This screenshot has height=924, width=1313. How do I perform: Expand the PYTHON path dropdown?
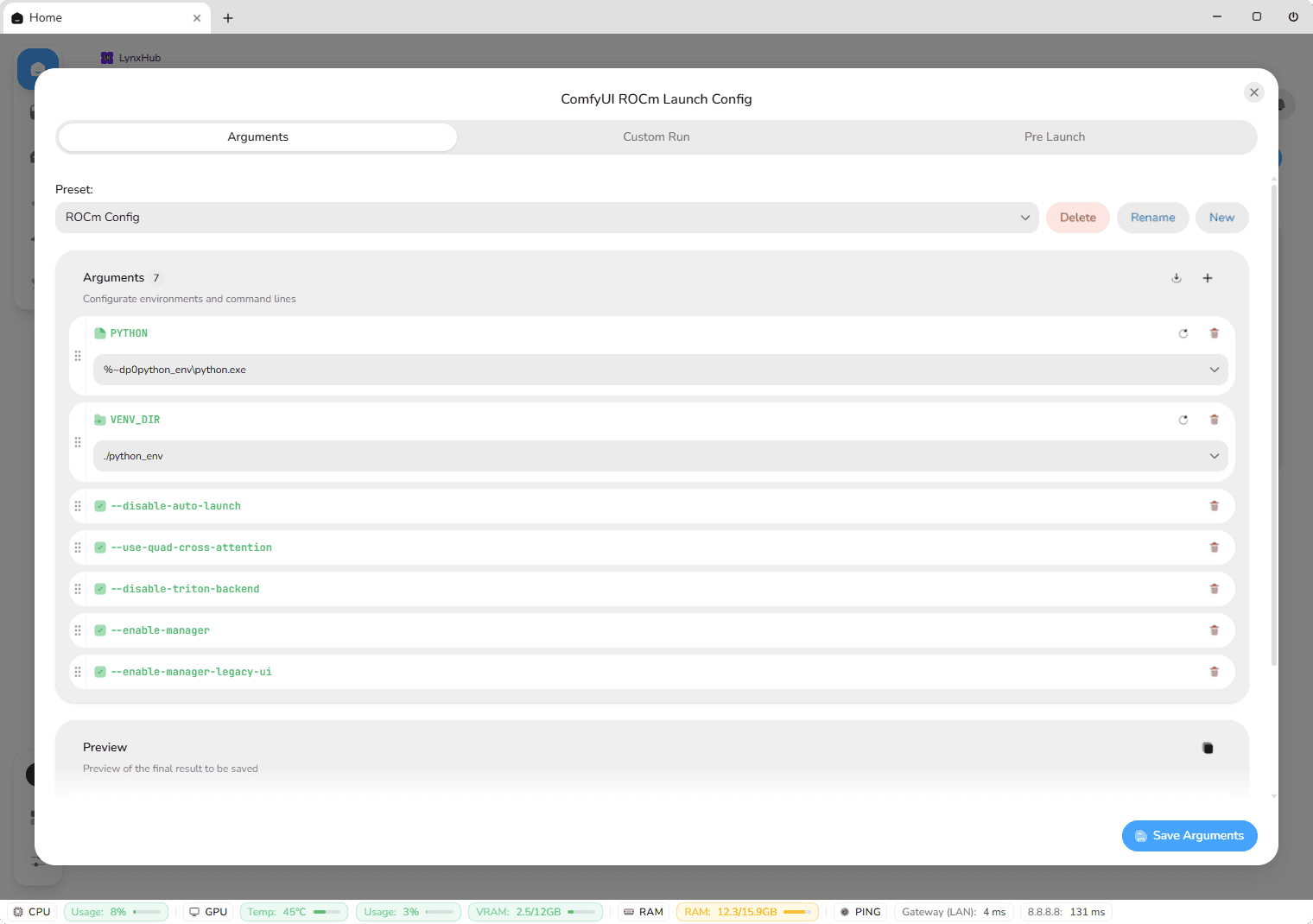coord(660,370)
